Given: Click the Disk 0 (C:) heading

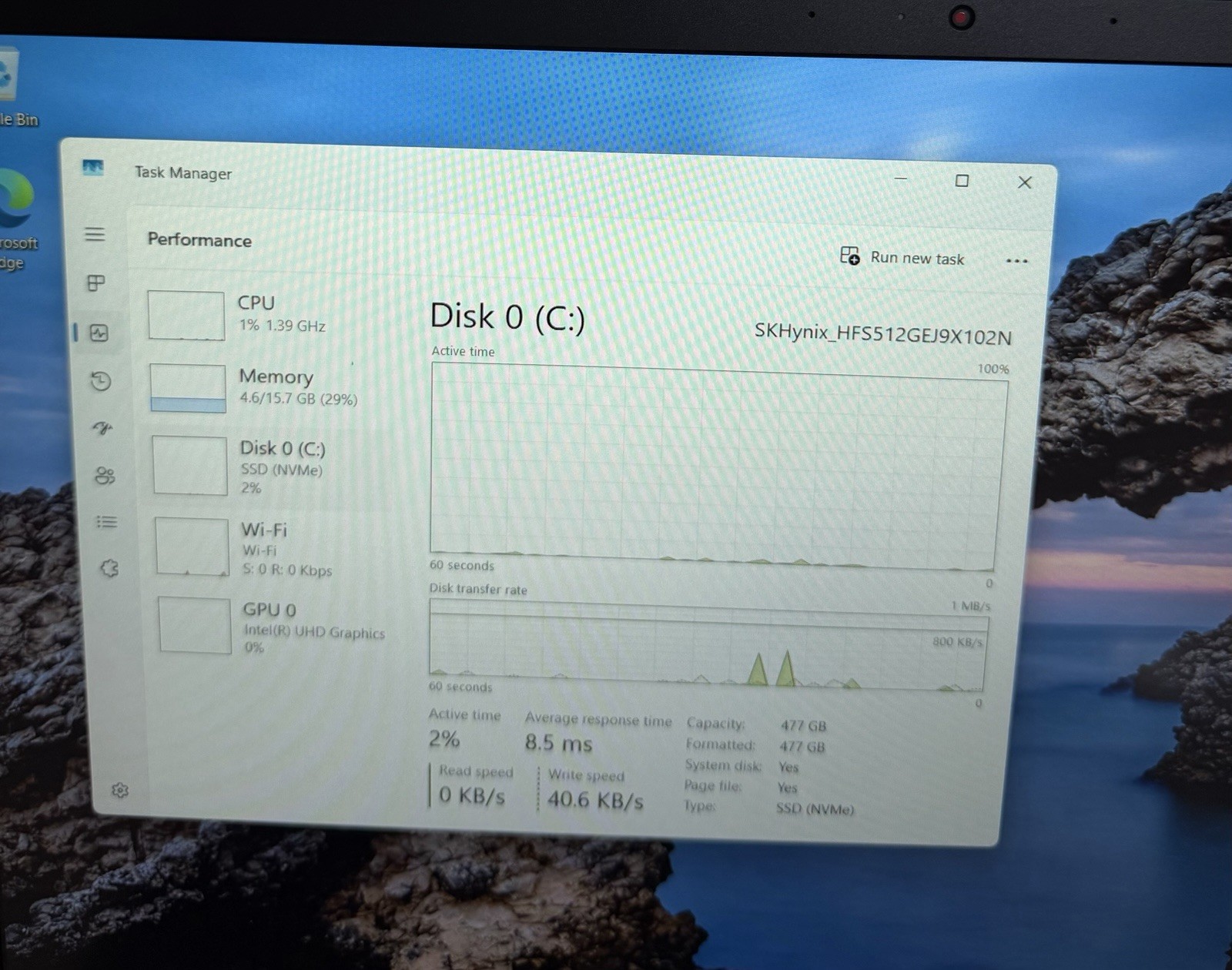Looking at the screenshot, I should point(507,317).
